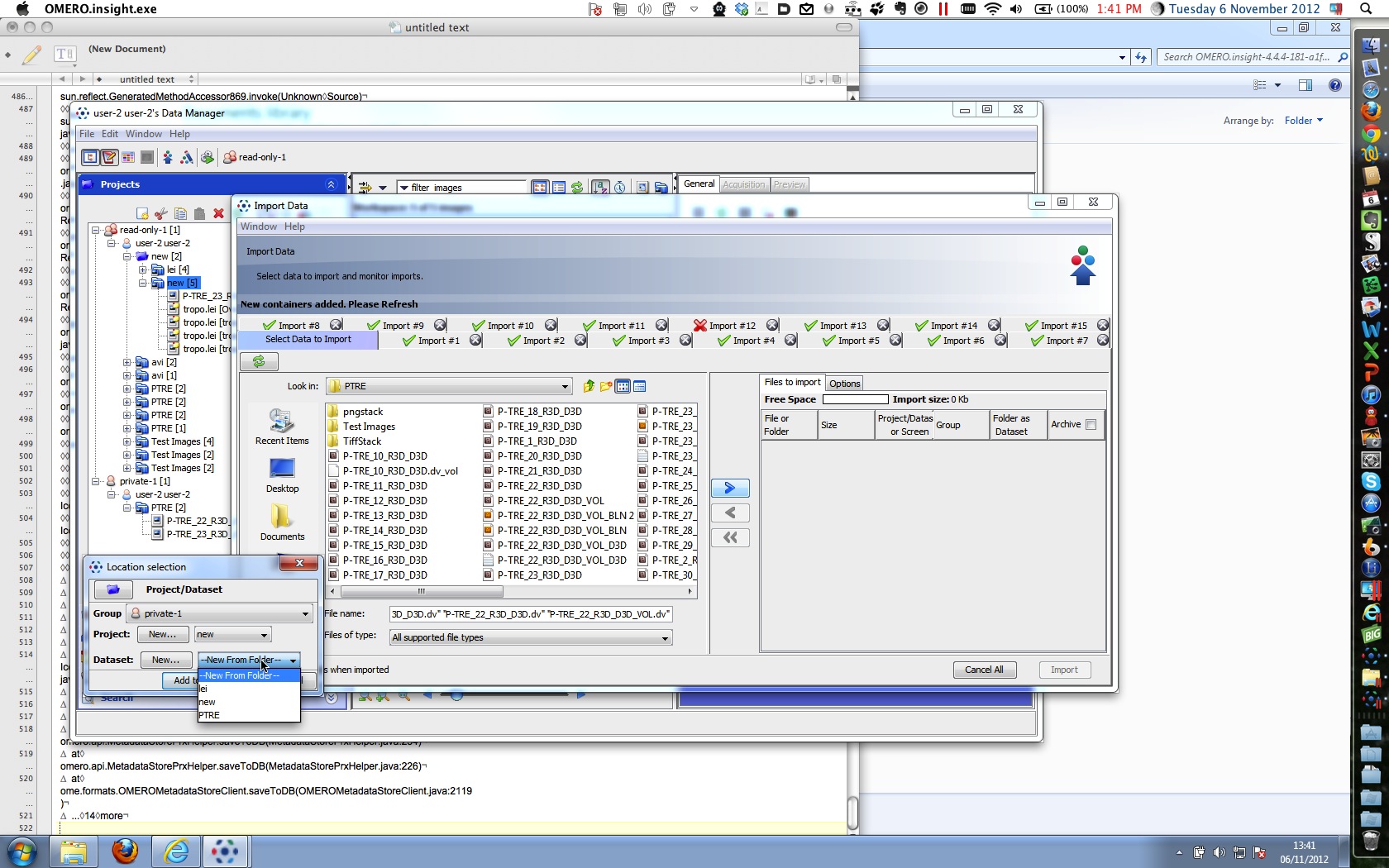Click the single left arrow remove file button
1389x868 pixels.
point(730,513)
